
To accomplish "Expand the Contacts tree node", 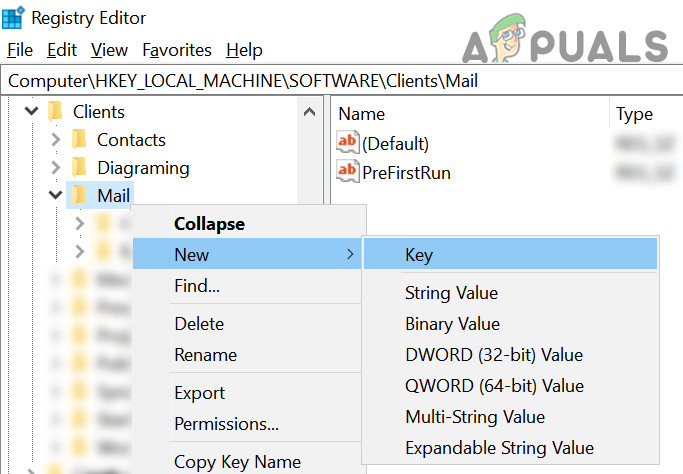I will pos(56,140).
